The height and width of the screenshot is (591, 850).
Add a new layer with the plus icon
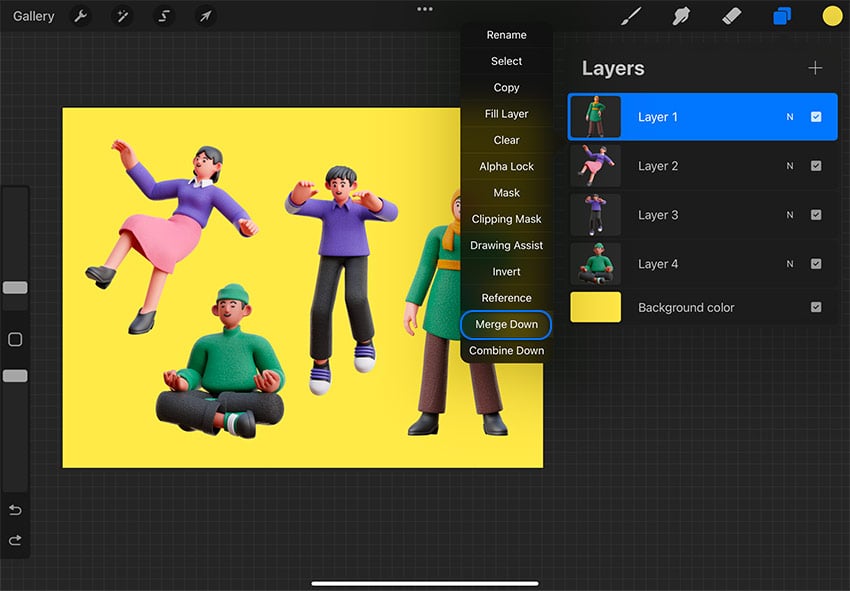pyautogui.click(x=816, y=68)
